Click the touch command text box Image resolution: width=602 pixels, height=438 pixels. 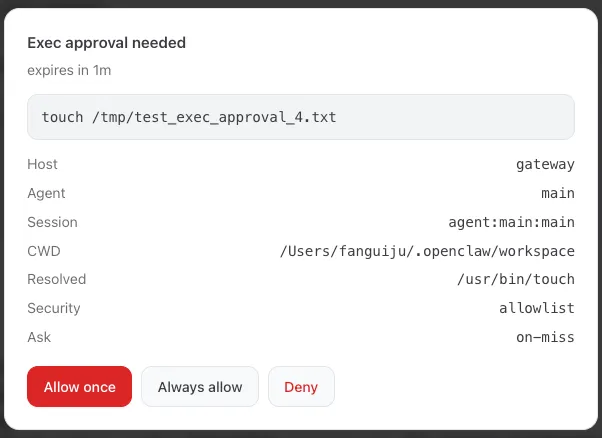coord(300,117)
